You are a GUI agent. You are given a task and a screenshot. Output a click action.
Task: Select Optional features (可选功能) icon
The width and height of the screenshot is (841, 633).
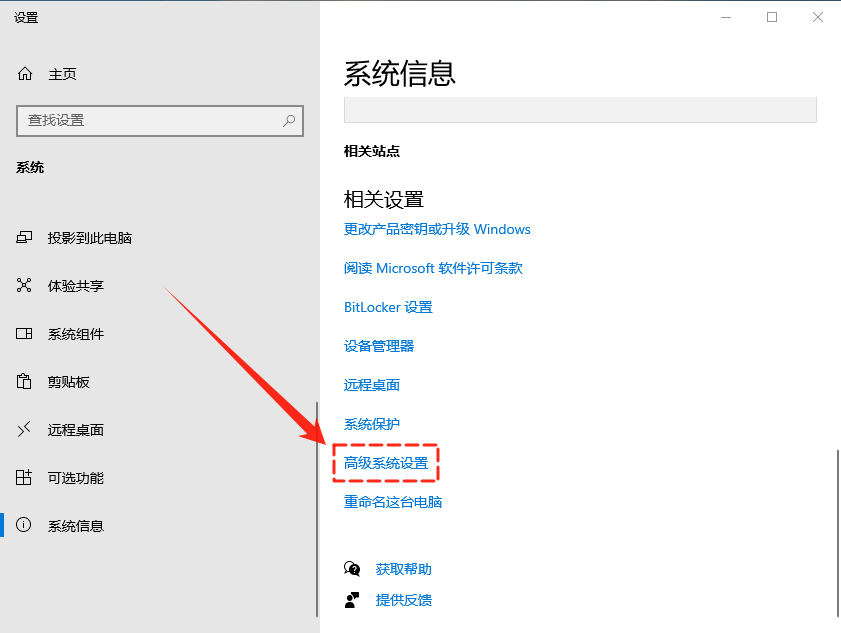tap(25, 478)
